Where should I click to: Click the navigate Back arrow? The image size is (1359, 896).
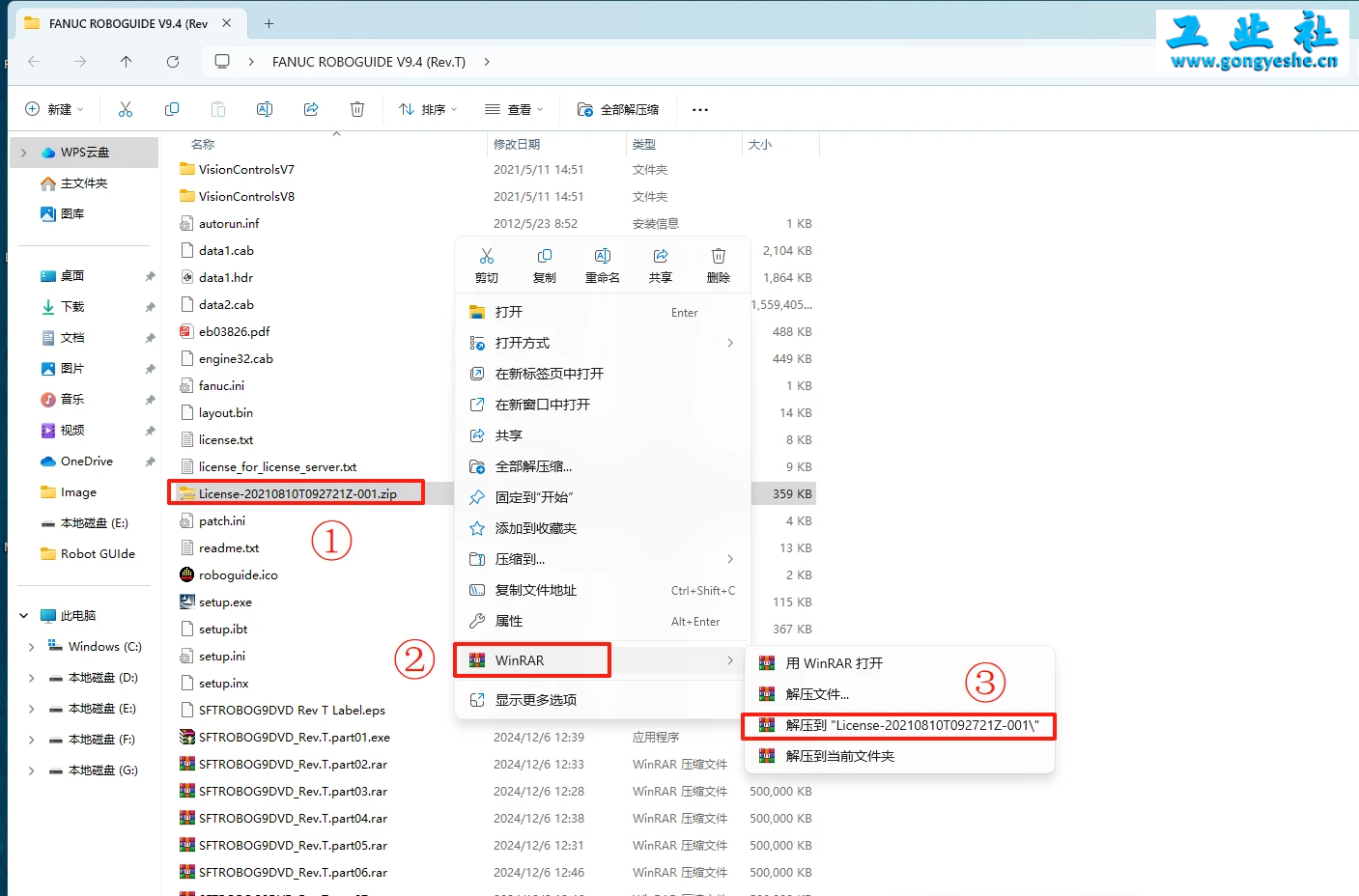34,62
